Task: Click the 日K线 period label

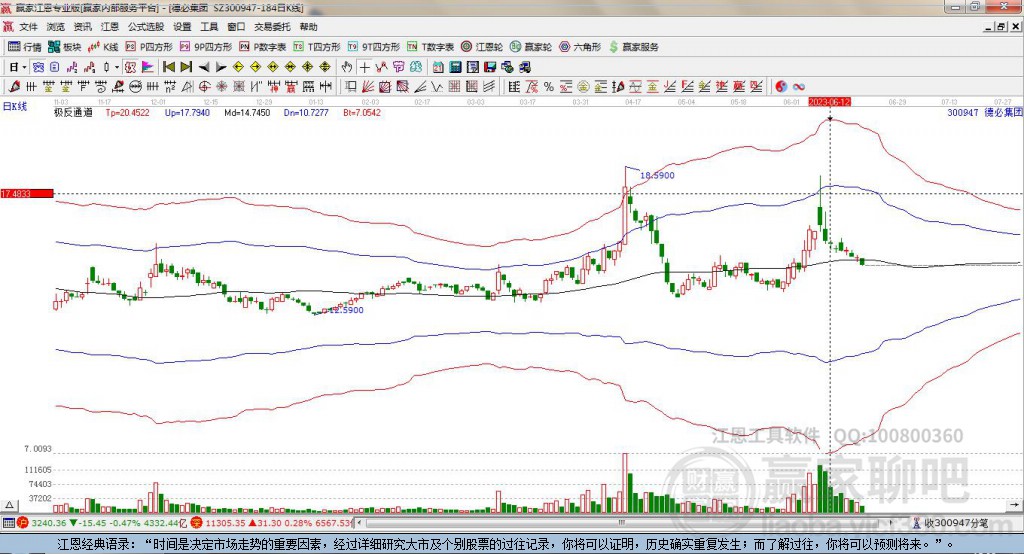Action: click(15, 106)
